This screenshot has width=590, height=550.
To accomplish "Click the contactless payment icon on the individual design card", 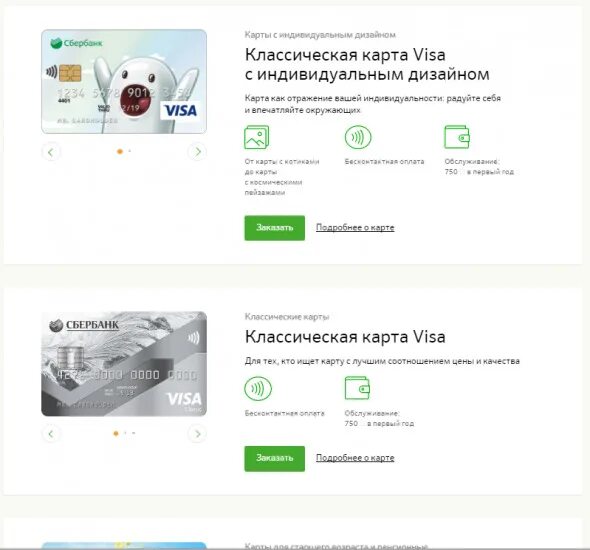I will click(x=358, y=137).
